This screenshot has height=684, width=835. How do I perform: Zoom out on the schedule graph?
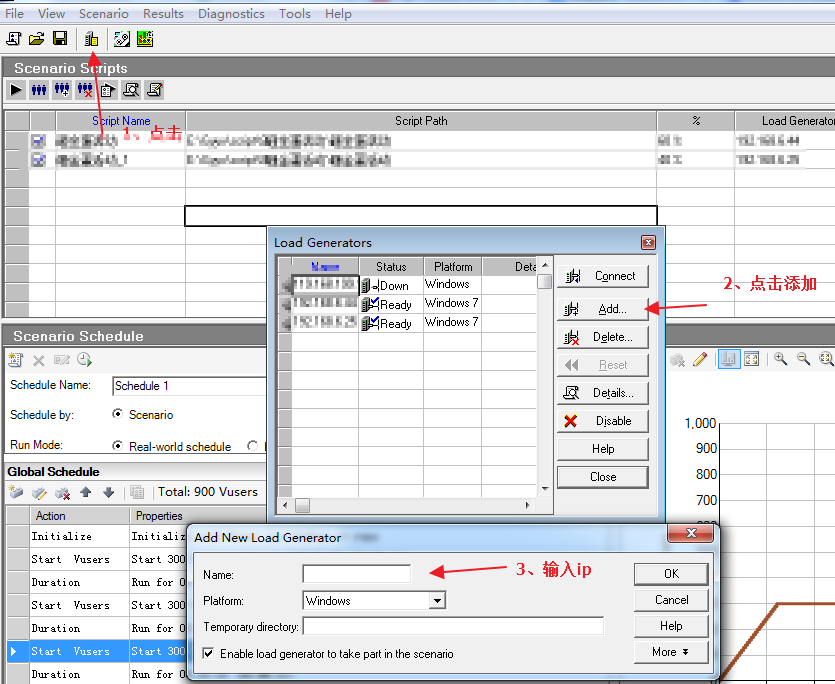click(x=803, y=359)
